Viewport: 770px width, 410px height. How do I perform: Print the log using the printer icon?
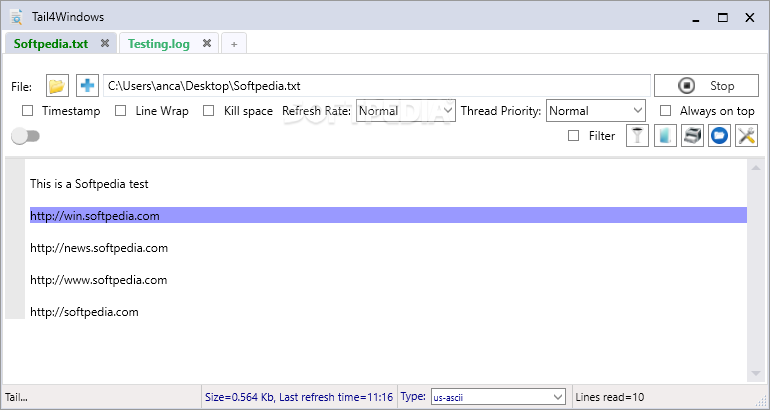tap(692, 136)
